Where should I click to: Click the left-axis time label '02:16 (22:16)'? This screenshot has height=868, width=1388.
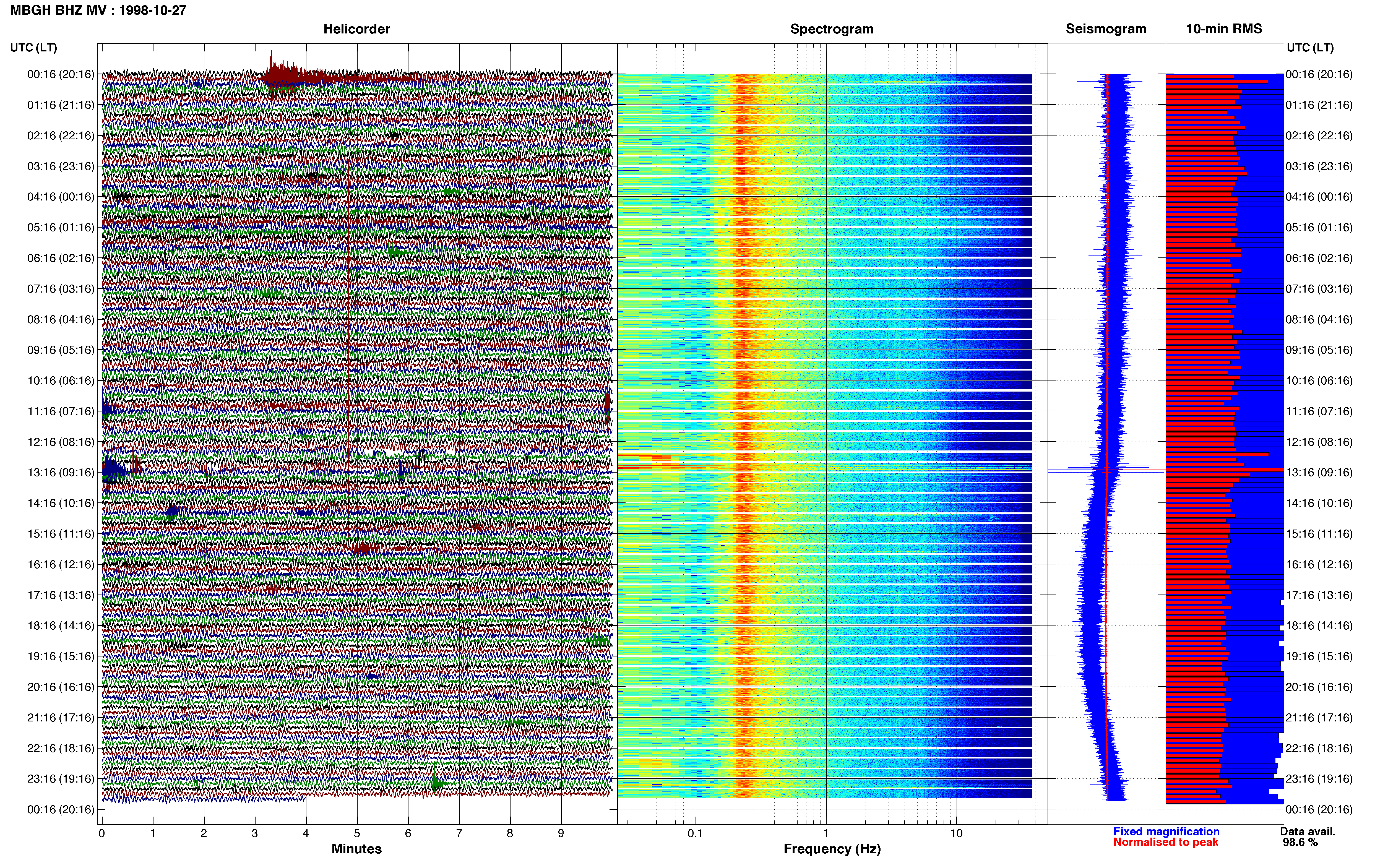pos(61,135)
